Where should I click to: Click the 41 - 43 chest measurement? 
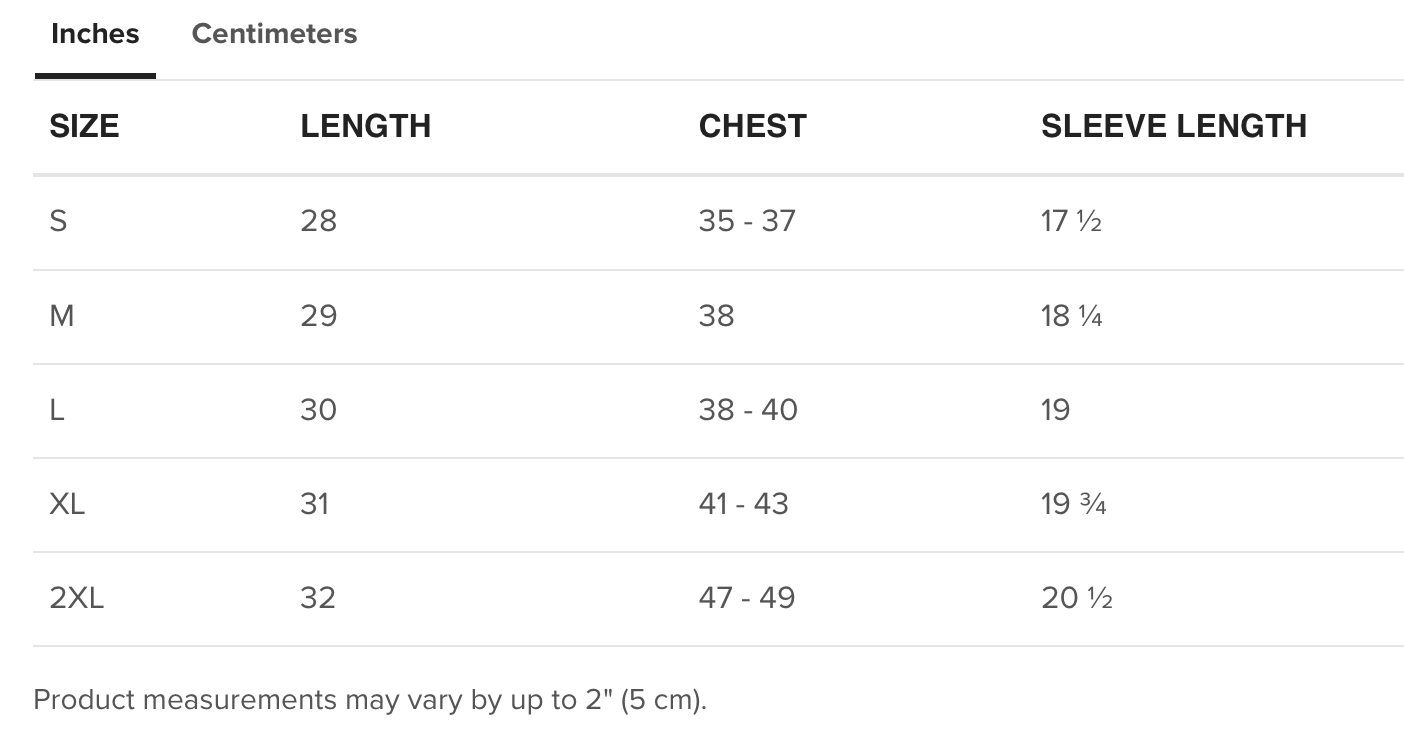pyautogui.click(x=744, y=504)
